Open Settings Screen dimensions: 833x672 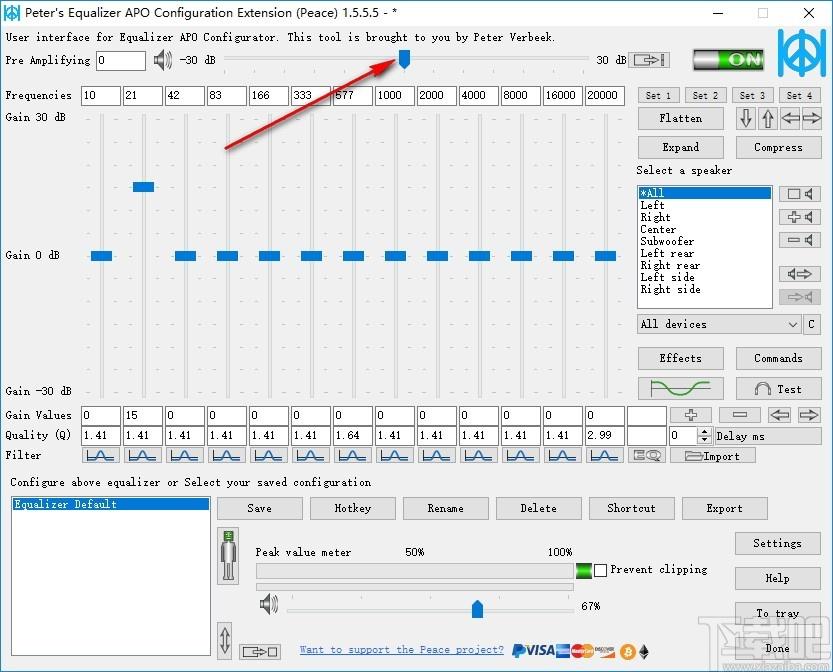click(778, 543)
